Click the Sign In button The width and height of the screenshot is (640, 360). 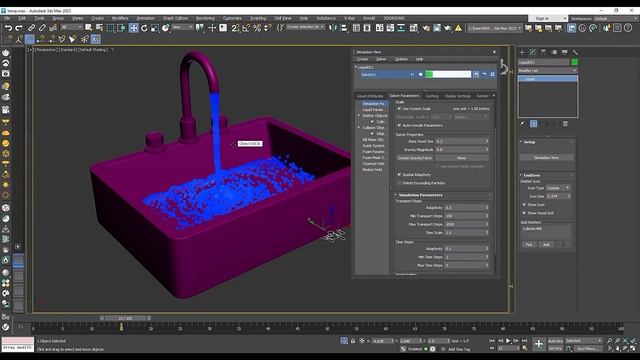point(547,18)
